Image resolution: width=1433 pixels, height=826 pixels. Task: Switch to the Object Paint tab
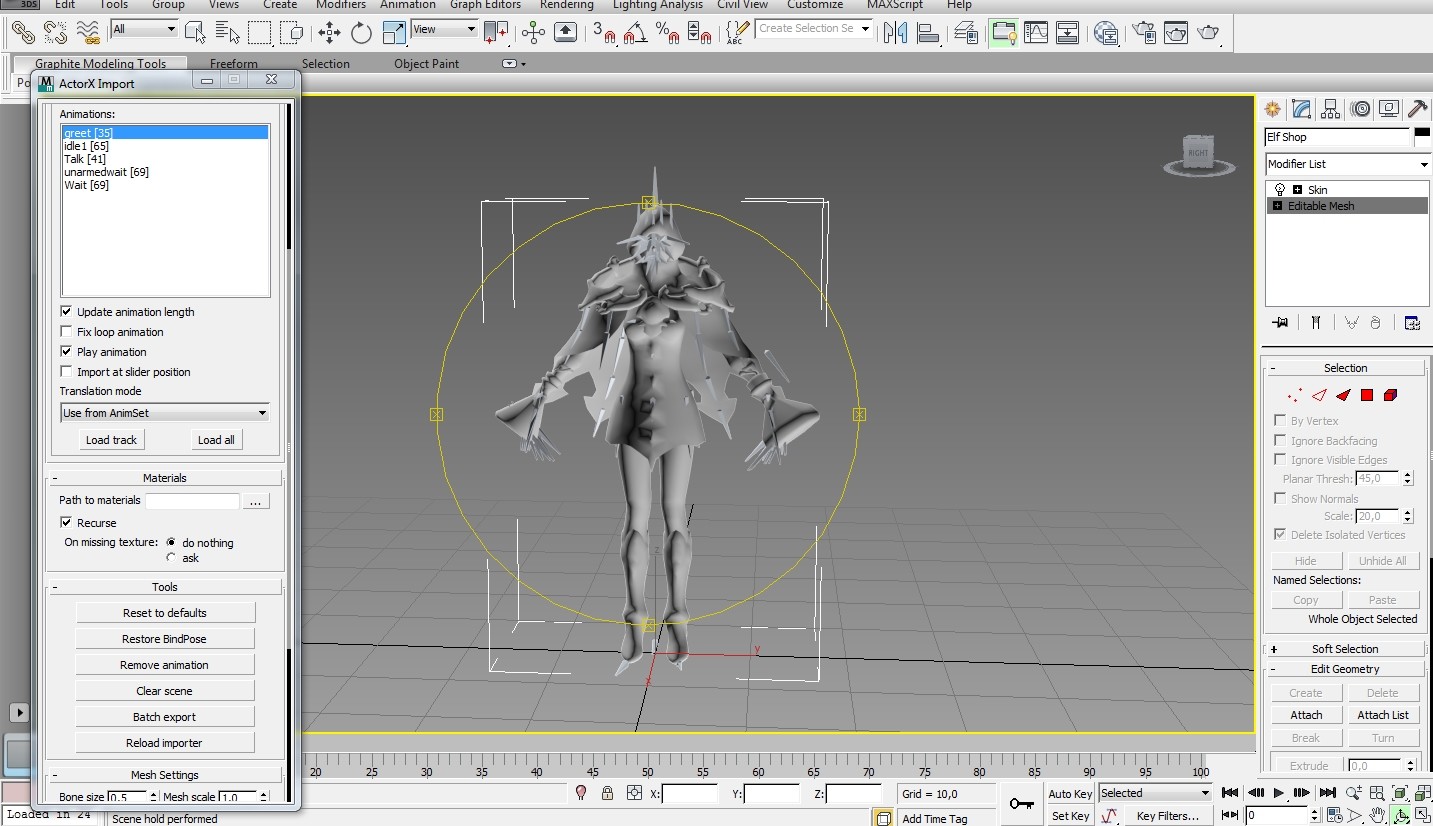pos(426,64)
